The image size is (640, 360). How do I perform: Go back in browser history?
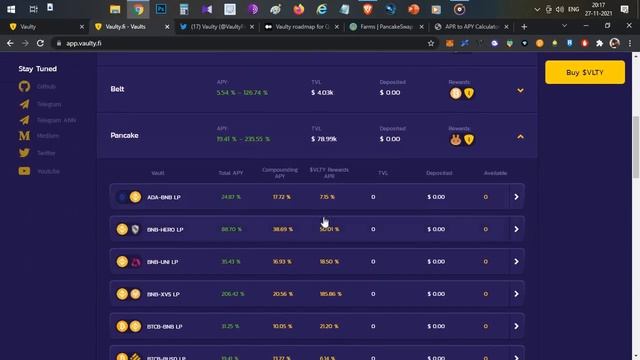[10, 43]
